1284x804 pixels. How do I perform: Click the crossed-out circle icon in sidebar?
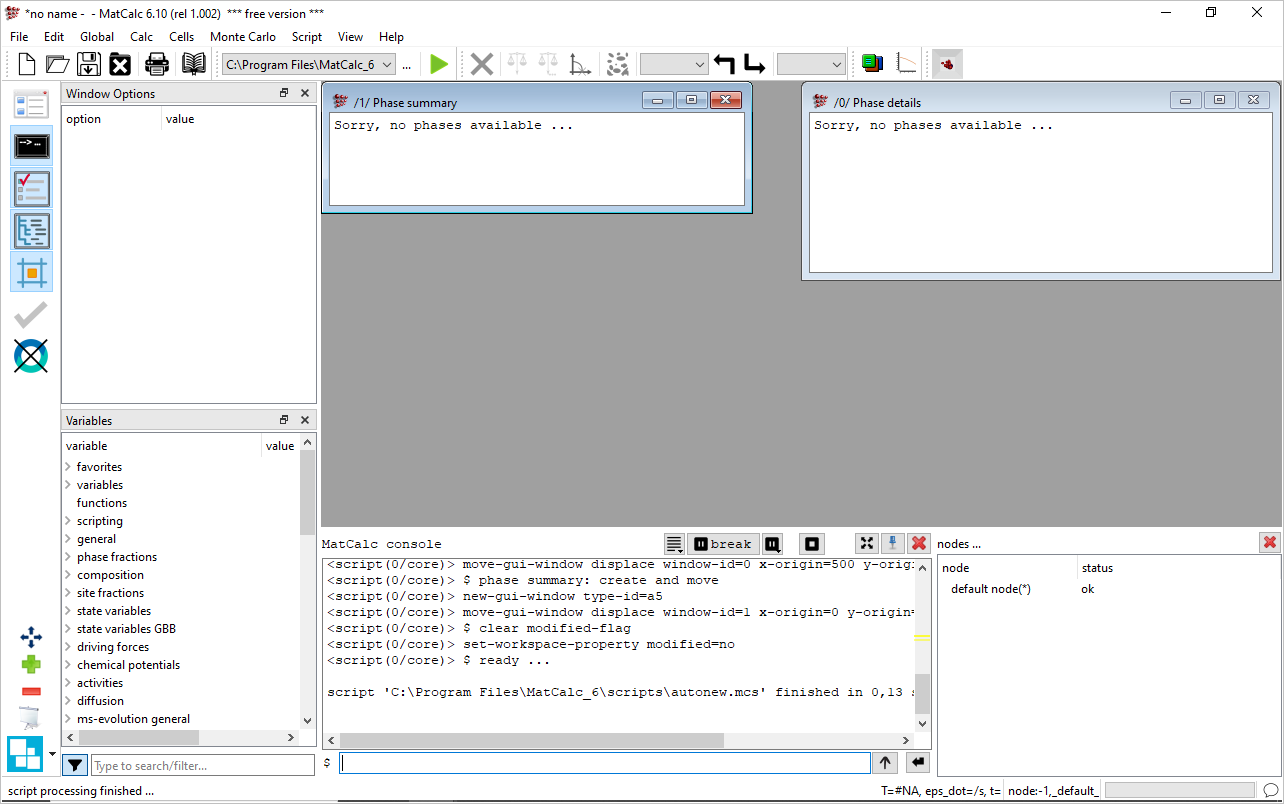click(31, 356)
